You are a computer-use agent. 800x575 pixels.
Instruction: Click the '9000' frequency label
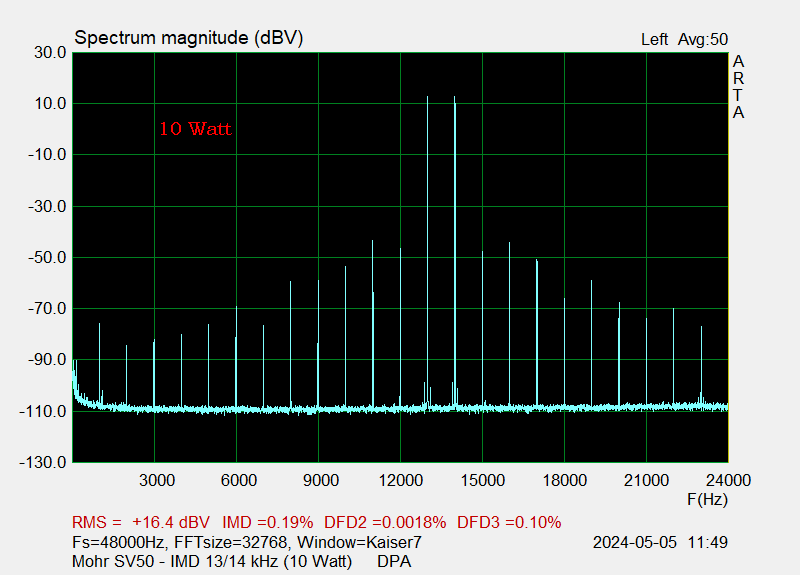pos(321,480)
